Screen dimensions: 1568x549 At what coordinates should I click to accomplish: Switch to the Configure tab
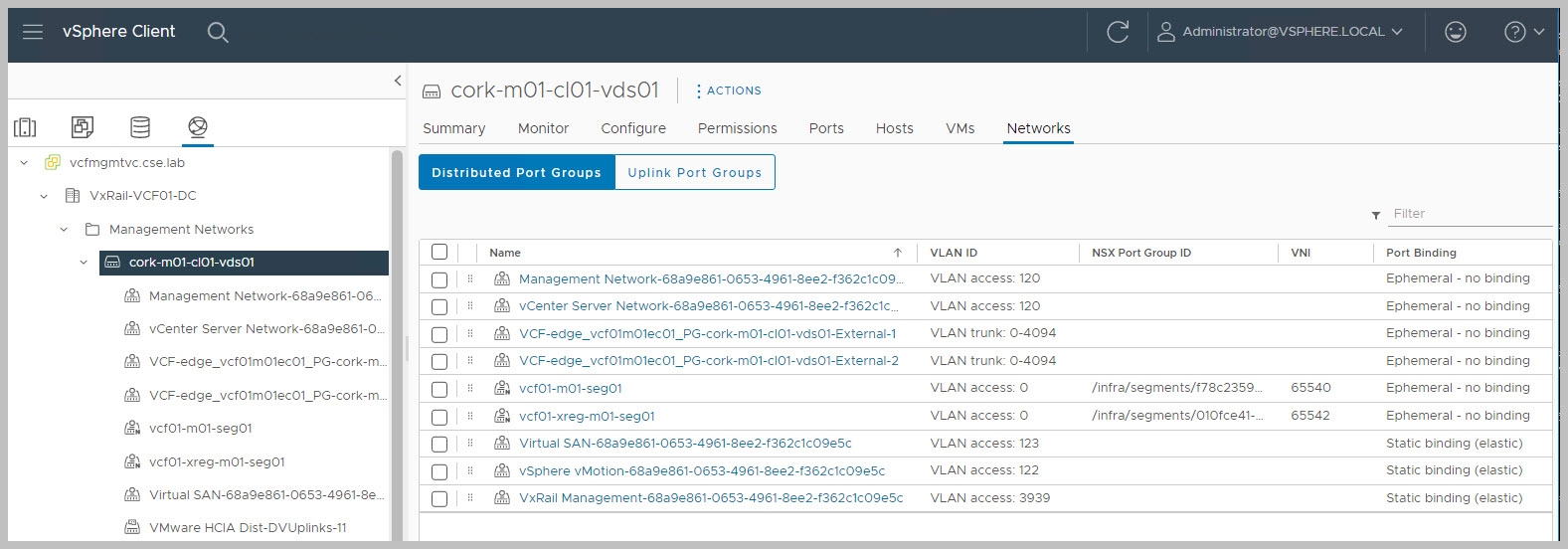click(x=632, y=128)
